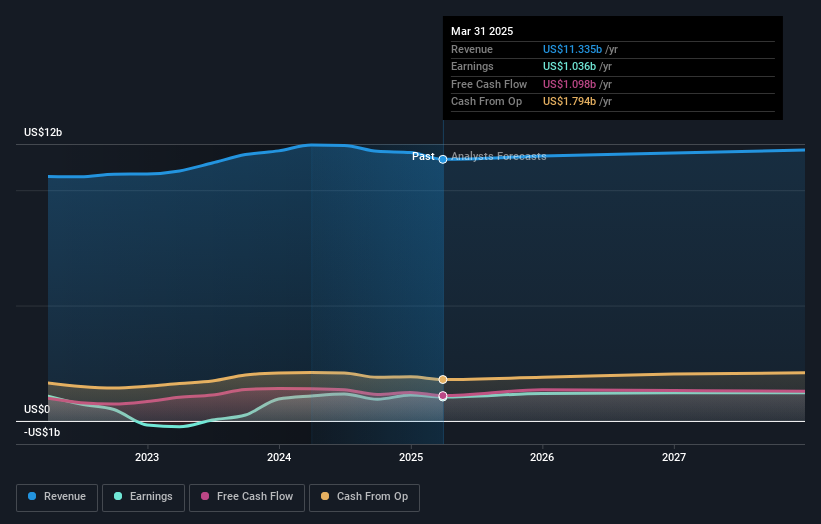Screen dimensions: 821x524
Task: Click the Free Cash Flow label in tooltip
Action: (x=489, y=84)
